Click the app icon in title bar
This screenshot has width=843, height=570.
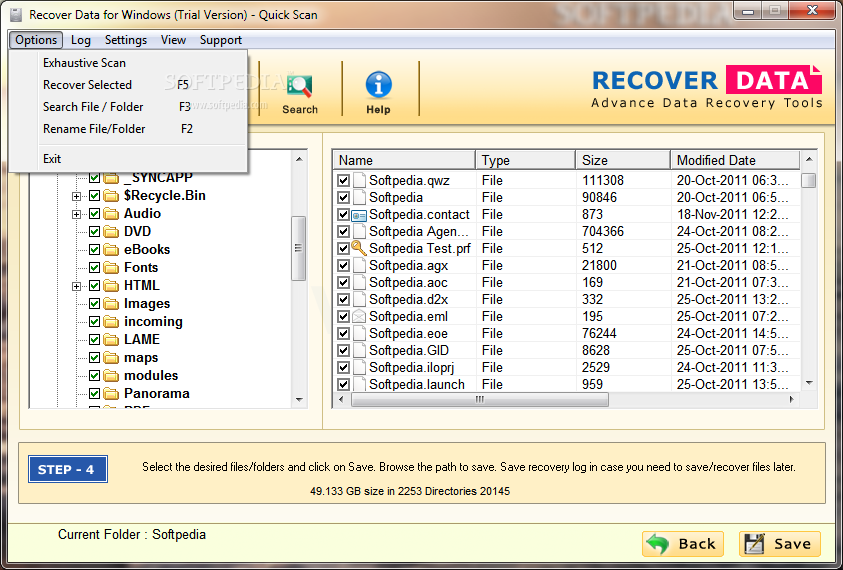point(16,15)
